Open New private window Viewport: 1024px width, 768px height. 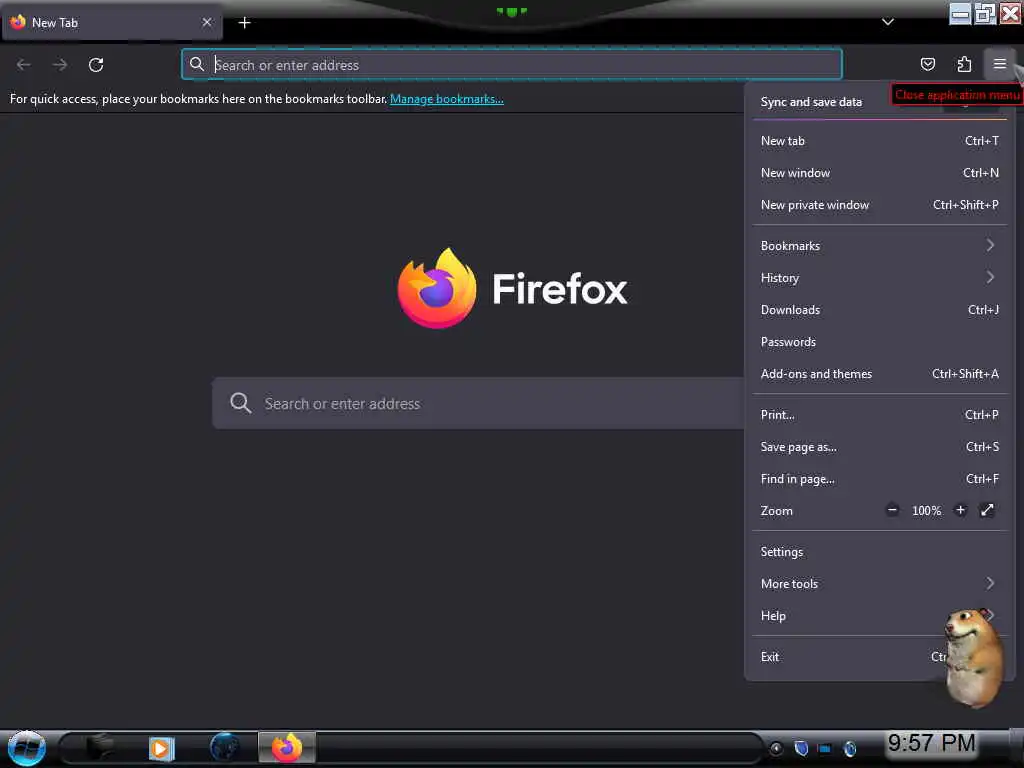[x=879, y=204]
